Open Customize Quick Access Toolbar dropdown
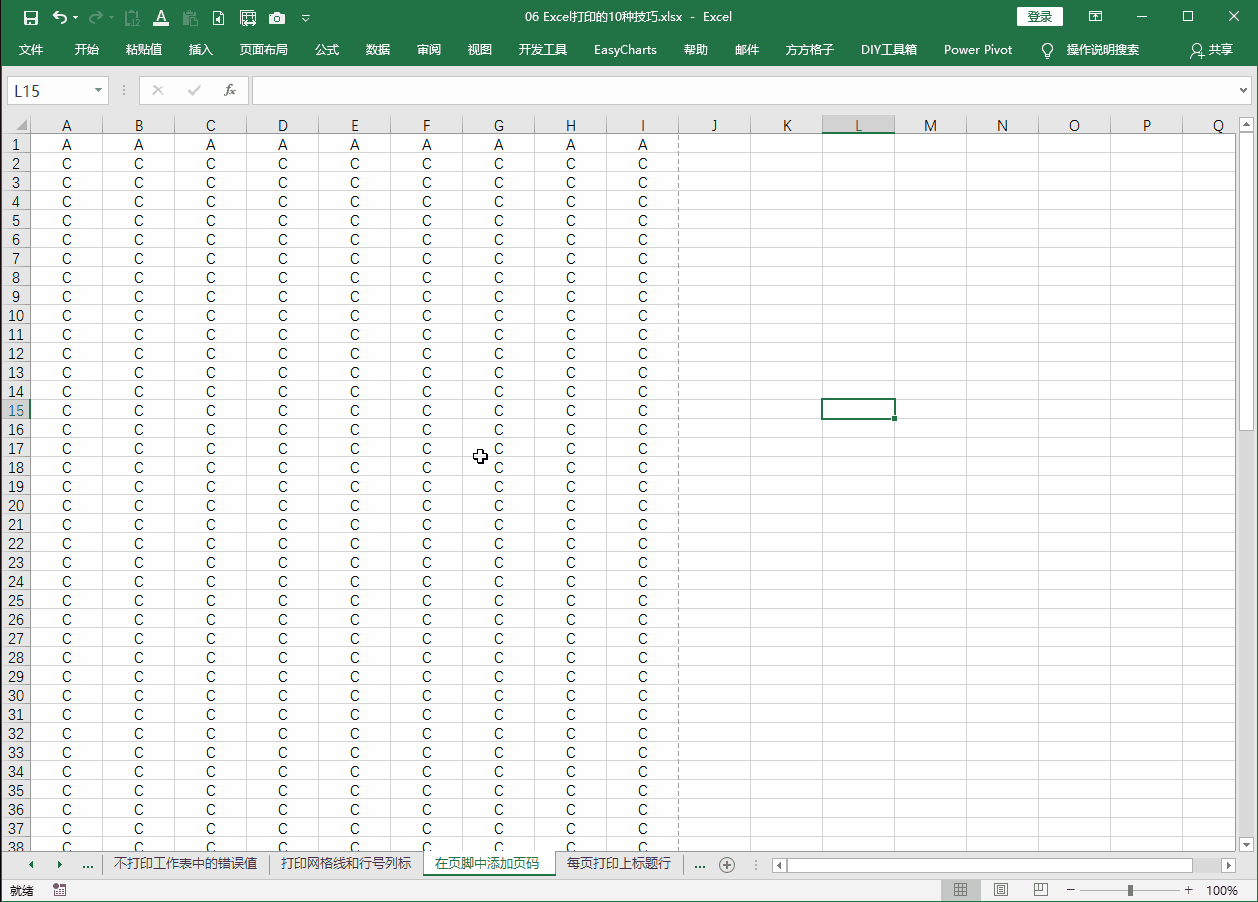The height and width of the screenshot is (902, 1258). 306,18
